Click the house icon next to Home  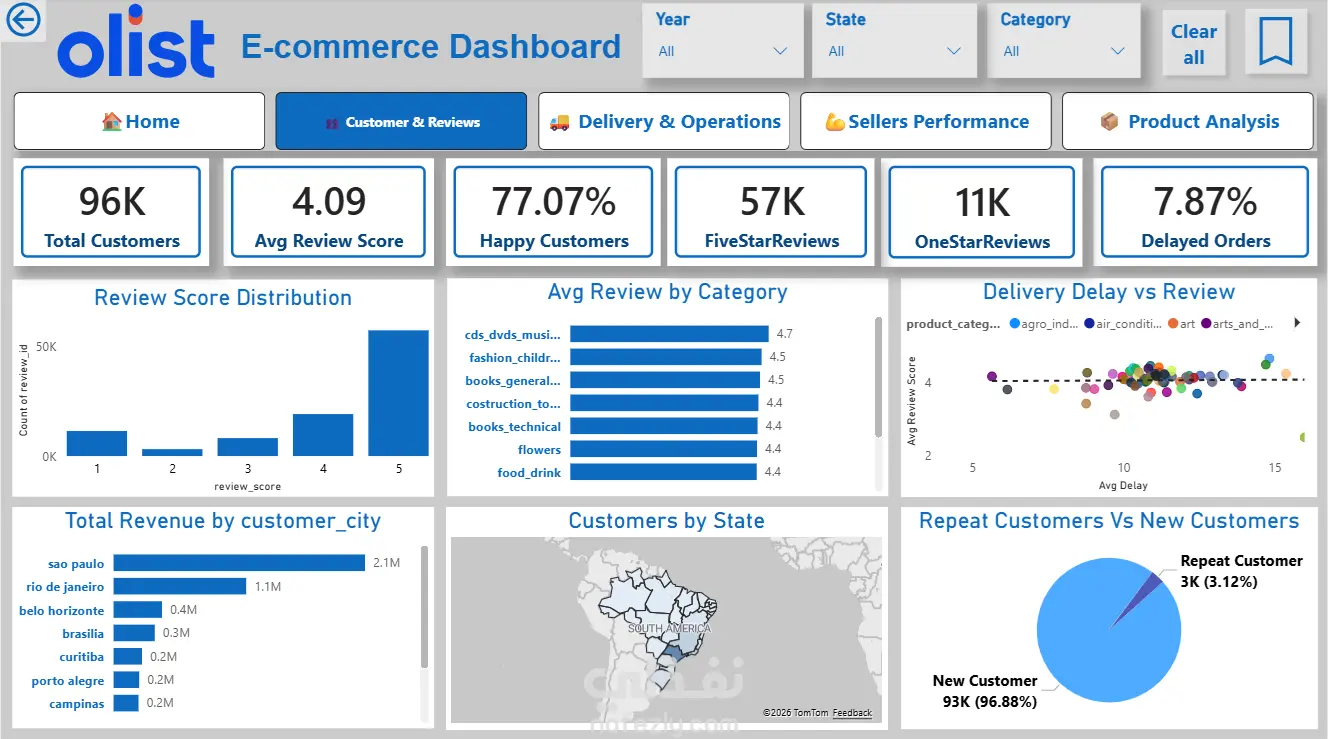tap(111, 122)
